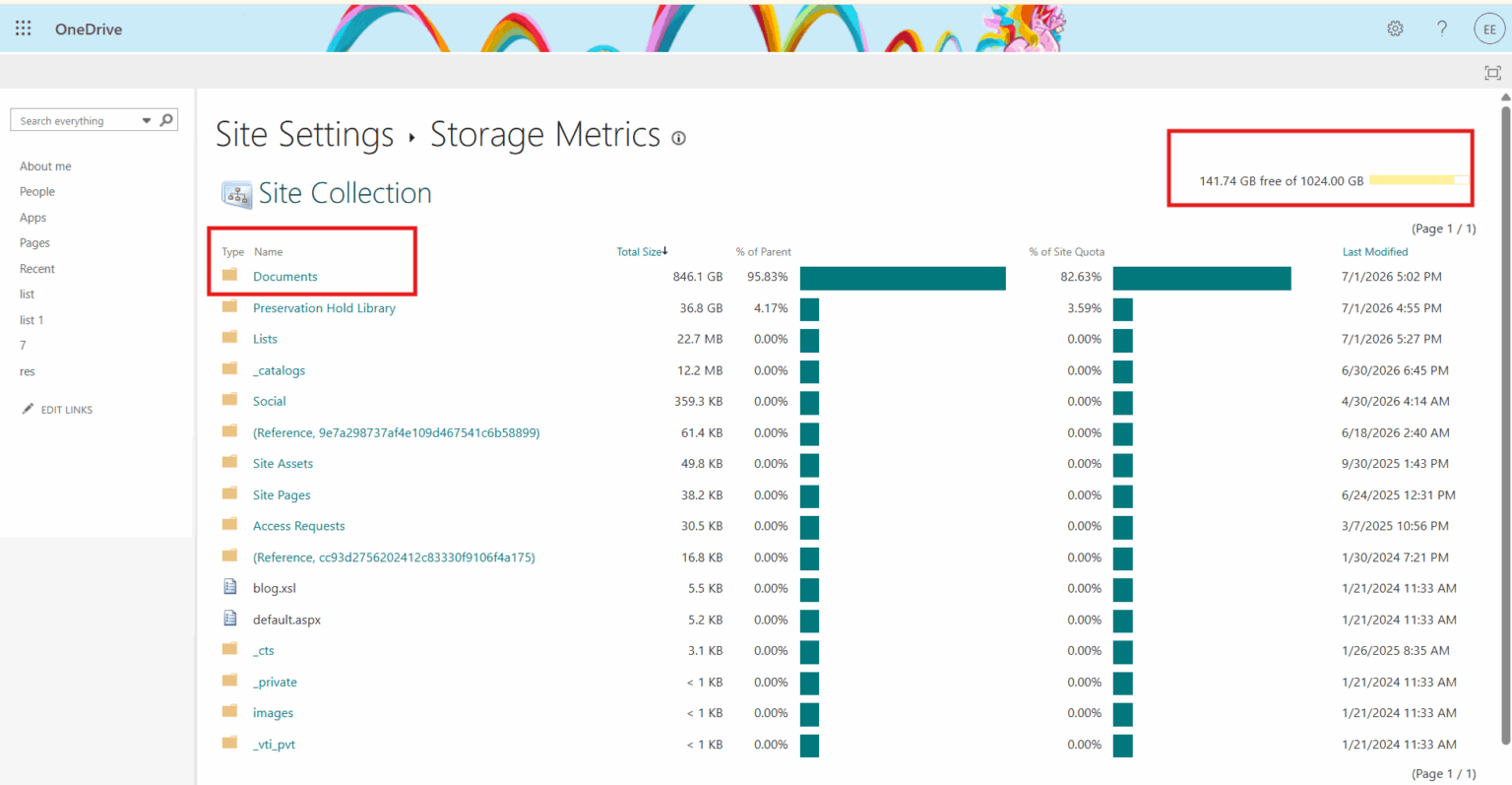Open People in the sidebar
The image size is (1512, 785).
coord(37,192)
